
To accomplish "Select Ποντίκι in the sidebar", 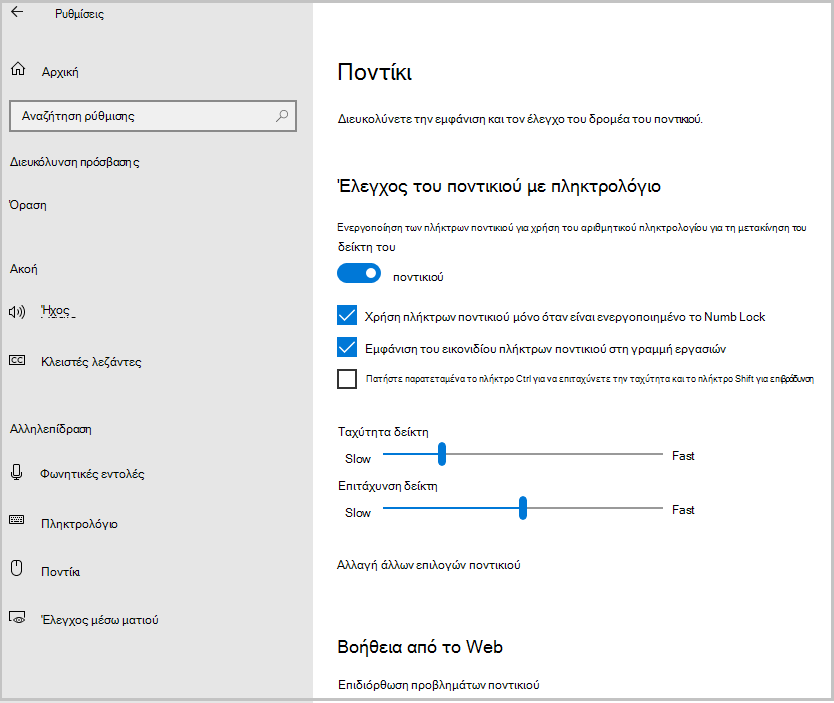I will 61,572.
